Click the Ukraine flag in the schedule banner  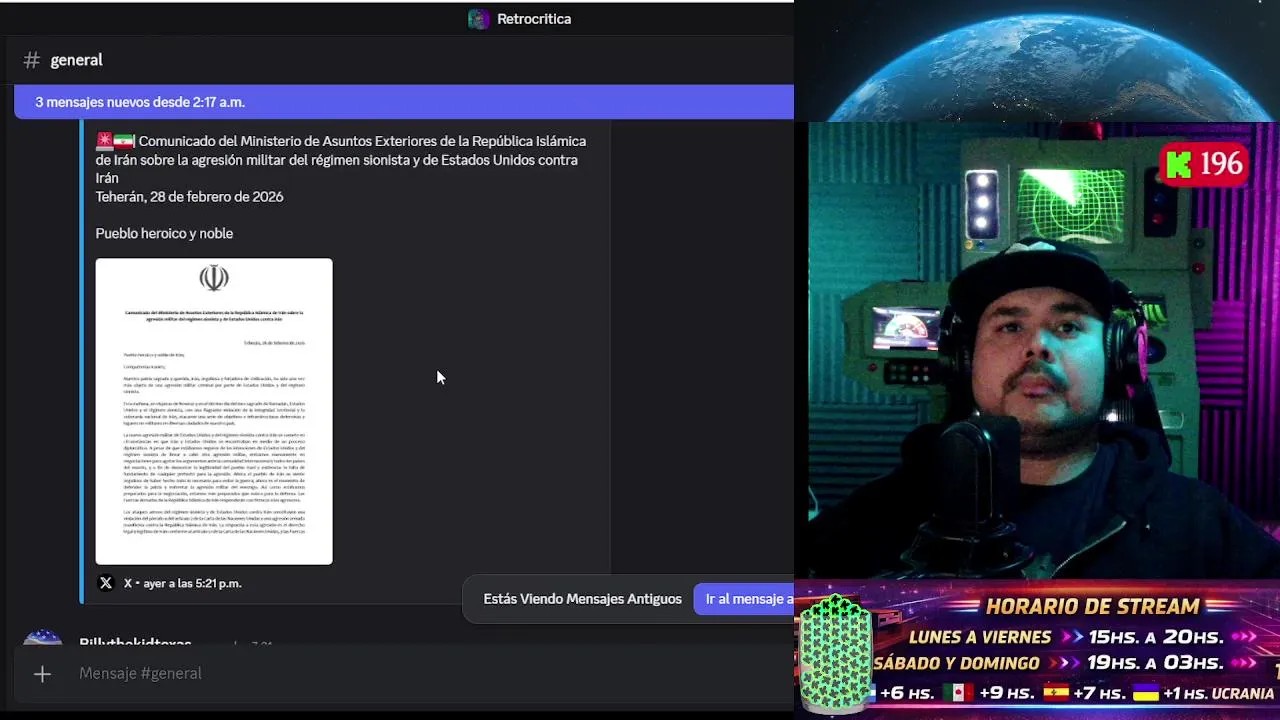click(1145, 692)
